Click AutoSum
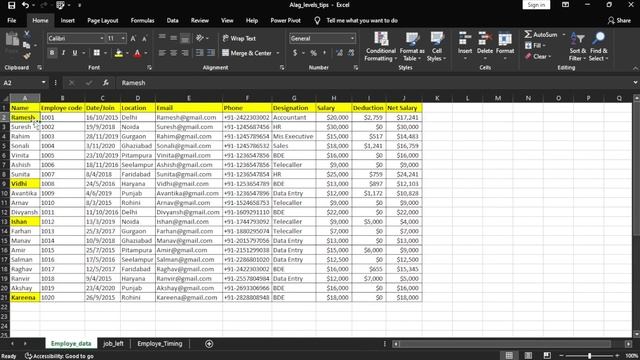Viewport: 640px width, 360px height. pos(541,35)
